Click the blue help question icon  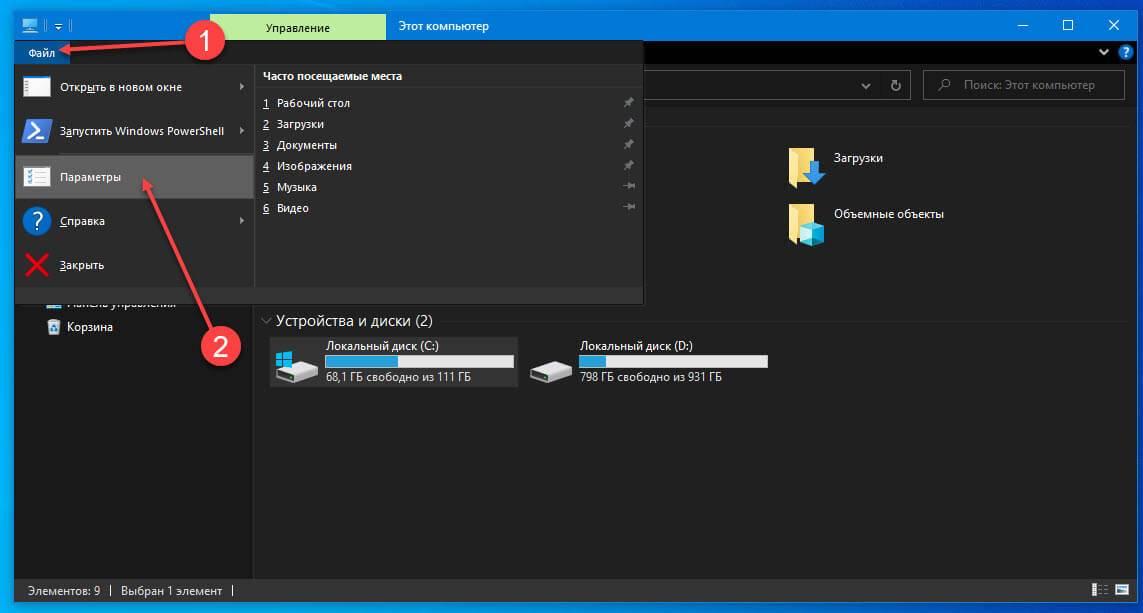click(1126, 52)
